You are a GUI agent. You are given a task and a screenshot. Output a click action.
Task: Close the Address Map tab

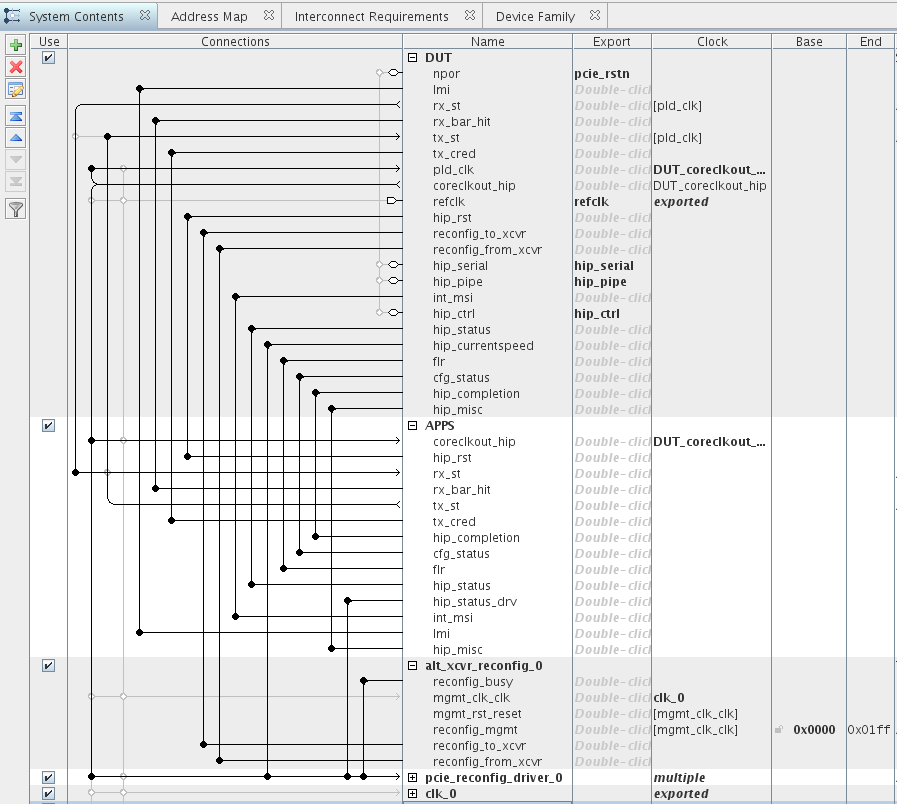pos(269,16)
